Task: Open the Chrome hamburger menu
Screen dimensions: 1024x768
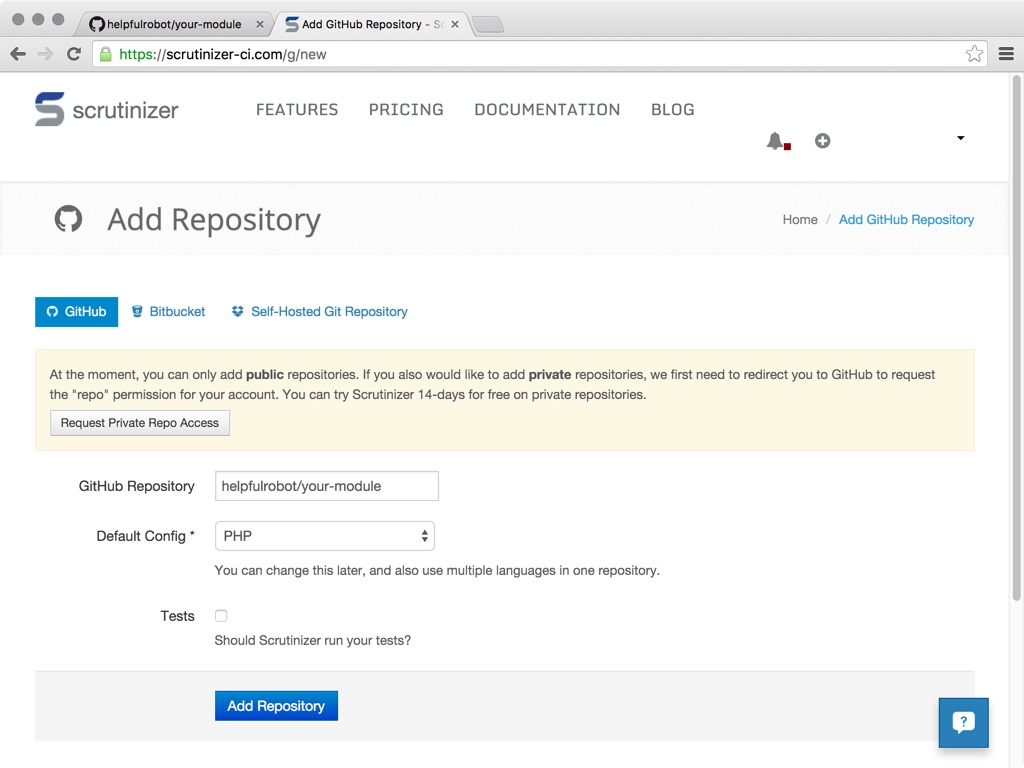Action: tap(1006, 54)
